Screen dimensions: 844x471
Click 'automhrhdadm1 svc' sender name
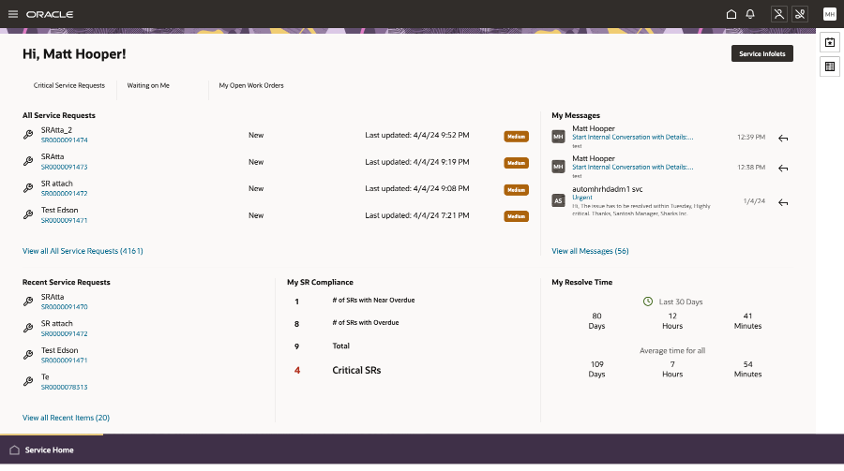click(607, 189)
